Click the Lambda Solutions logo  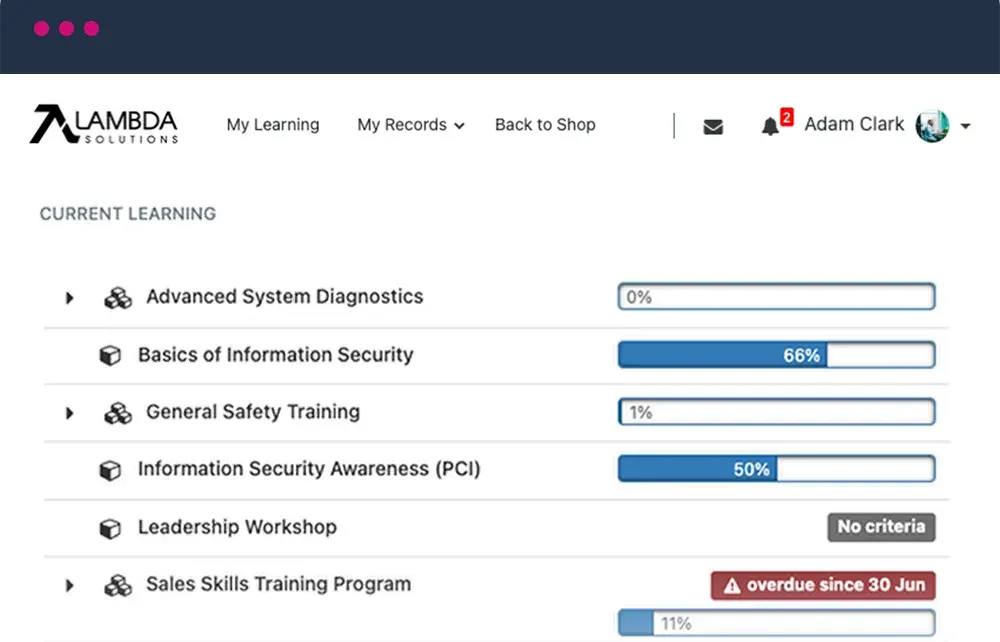(x=104, y=124)
